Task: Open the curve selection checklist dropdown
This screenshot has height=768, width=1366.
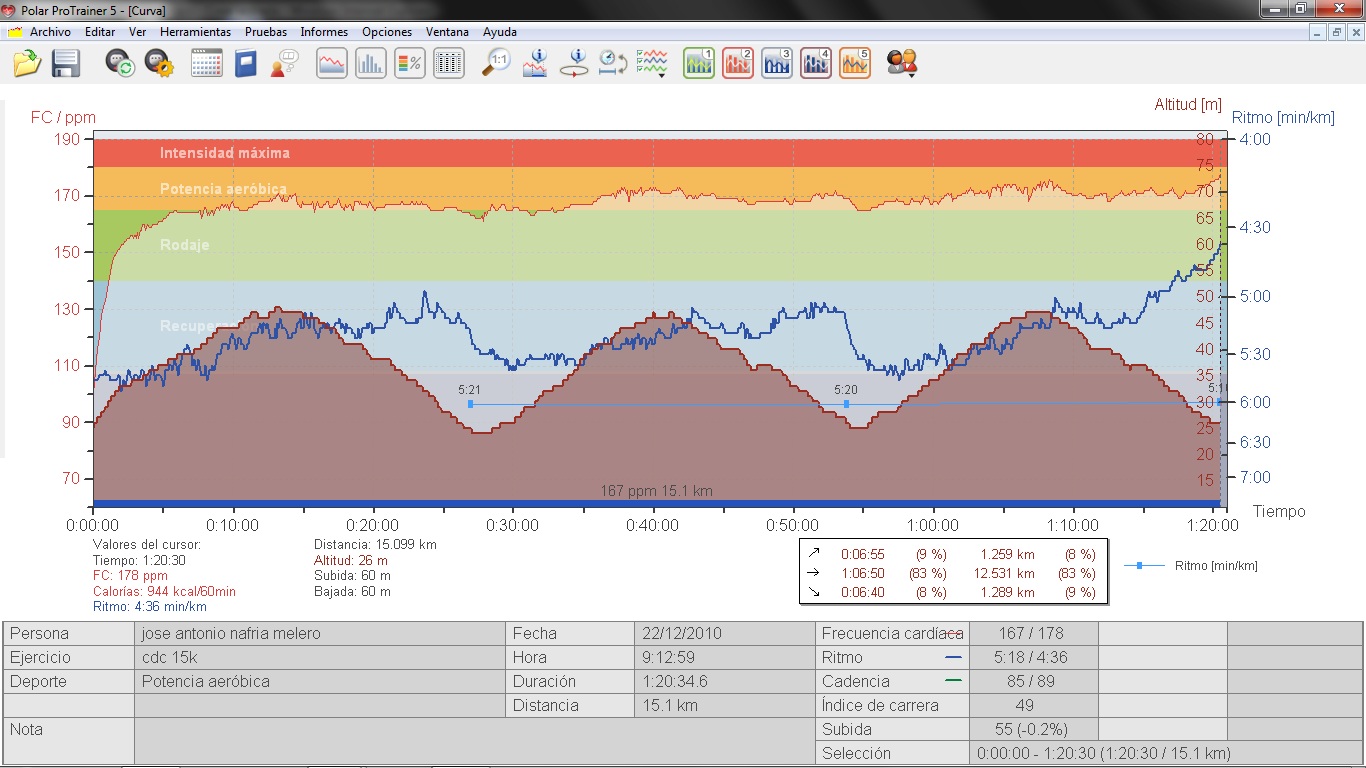Action: point(653,64)
